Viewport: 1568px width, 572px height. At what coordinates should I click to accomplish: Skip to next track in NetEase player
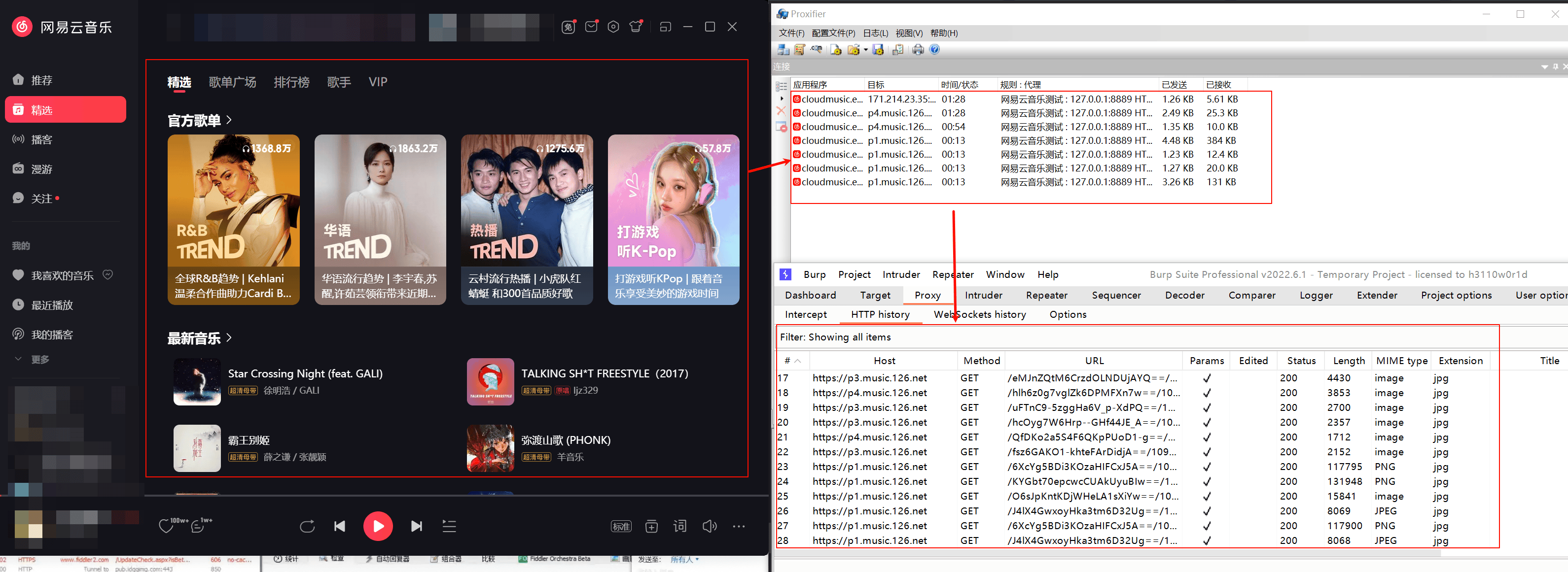416,526
